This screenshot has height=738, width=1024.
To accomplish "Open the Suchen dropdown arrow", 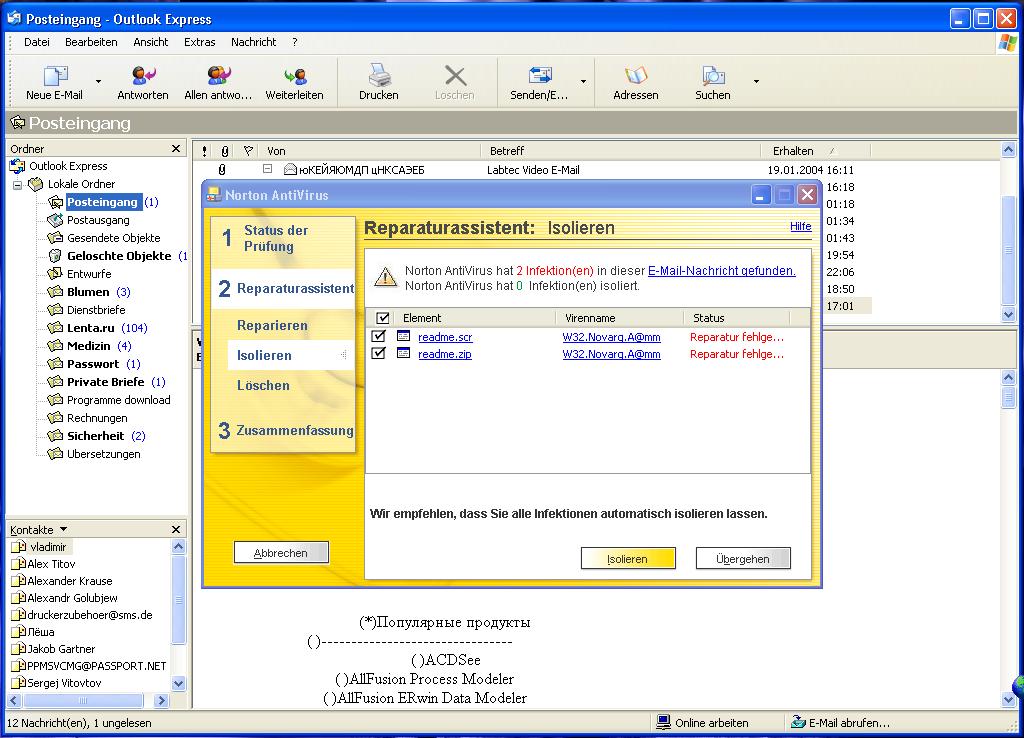I will pos(756,82).
